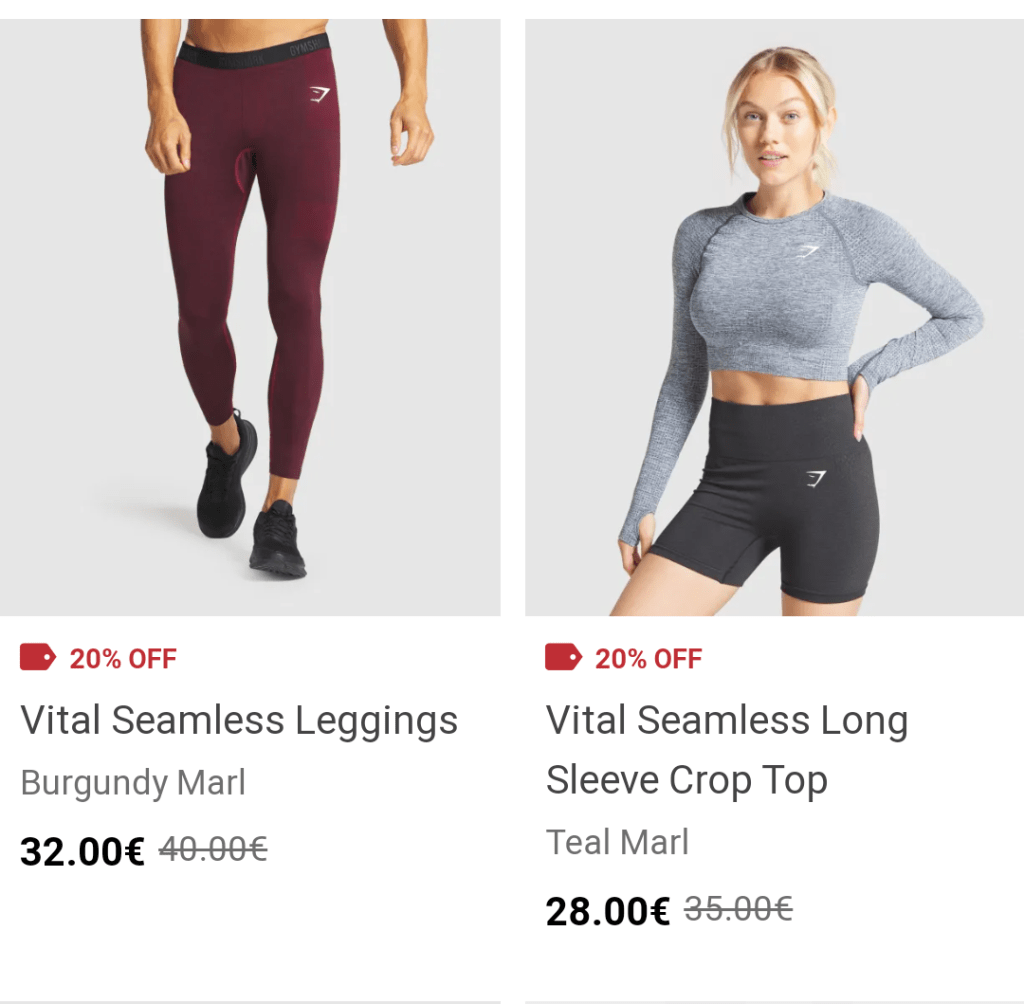The width and height of the screenshot is (1024, 1004).
Task: Click the Gymshark logo on burgundy leggings
Action: 318,95
